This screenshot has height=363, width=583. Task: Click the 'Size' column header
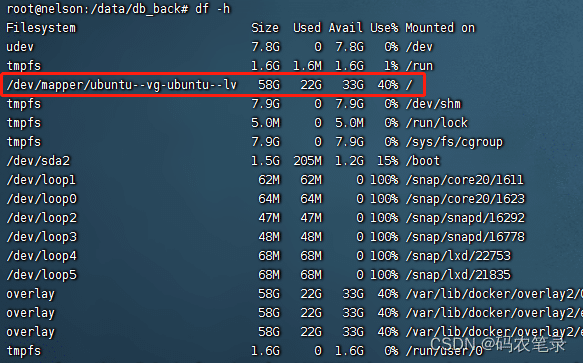[265, 28]
